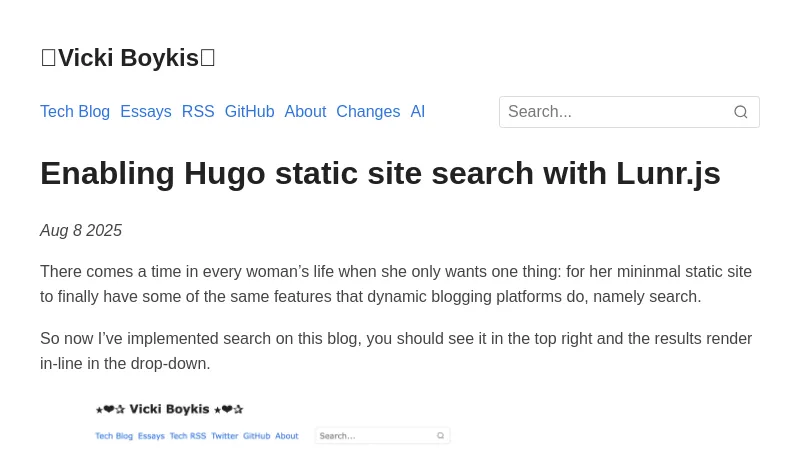
Task: Click the Tech RSS link in embedded screenshot
Action: [x=187, y=436]
